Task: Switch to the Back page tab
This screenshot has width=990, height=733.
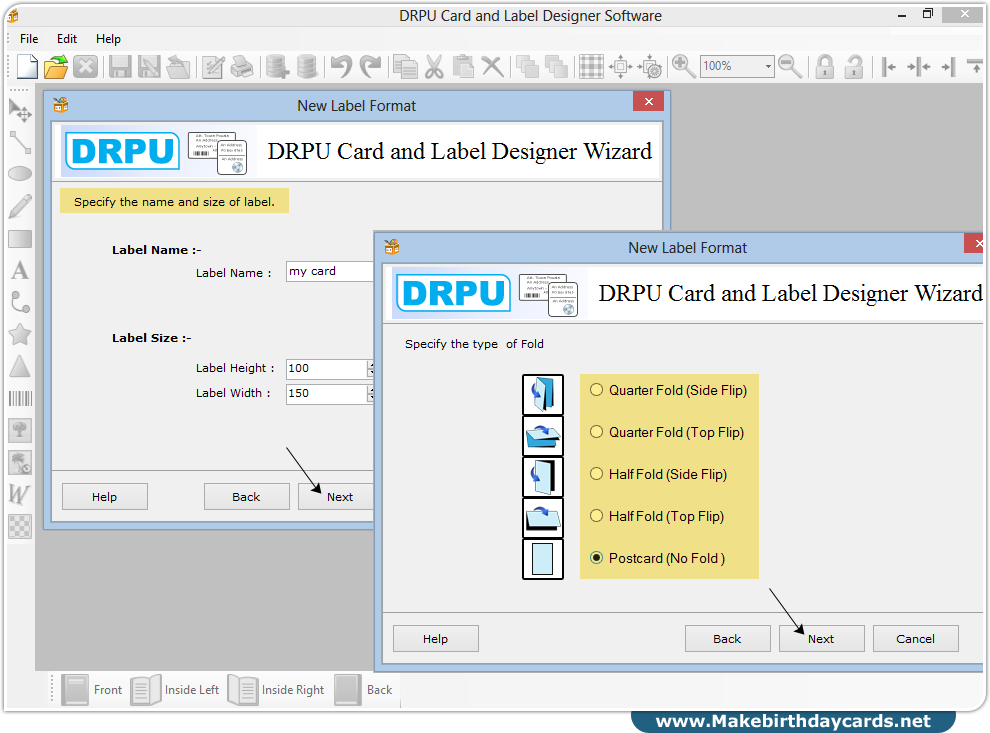Action: 364,690
